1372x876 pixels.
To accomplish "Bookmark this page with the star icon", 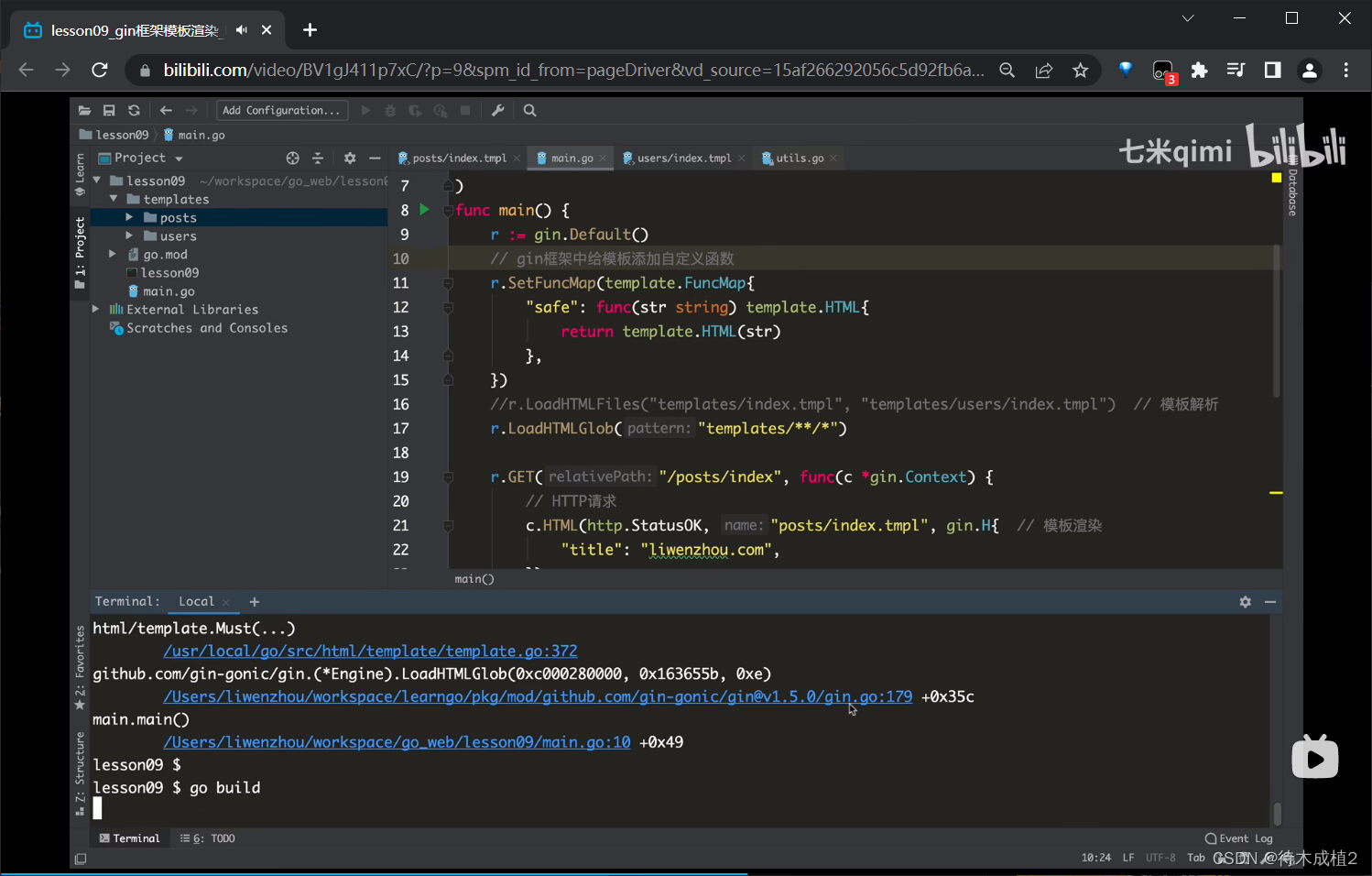I will click(1081, 71).
